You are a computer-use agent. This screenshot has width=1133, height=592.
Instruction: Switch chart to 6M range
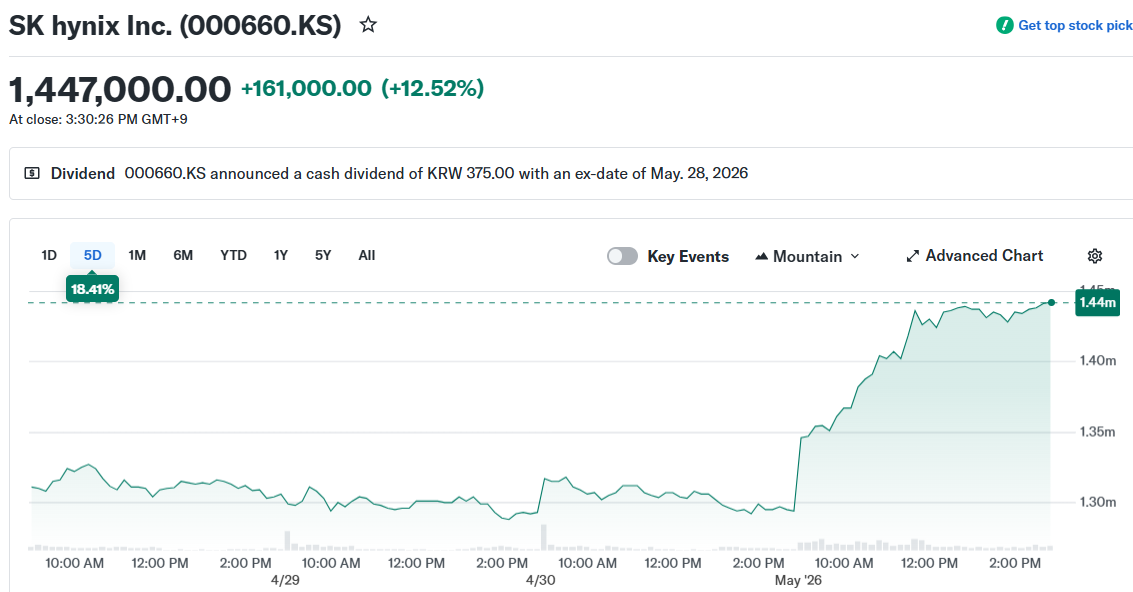(183, 255)
